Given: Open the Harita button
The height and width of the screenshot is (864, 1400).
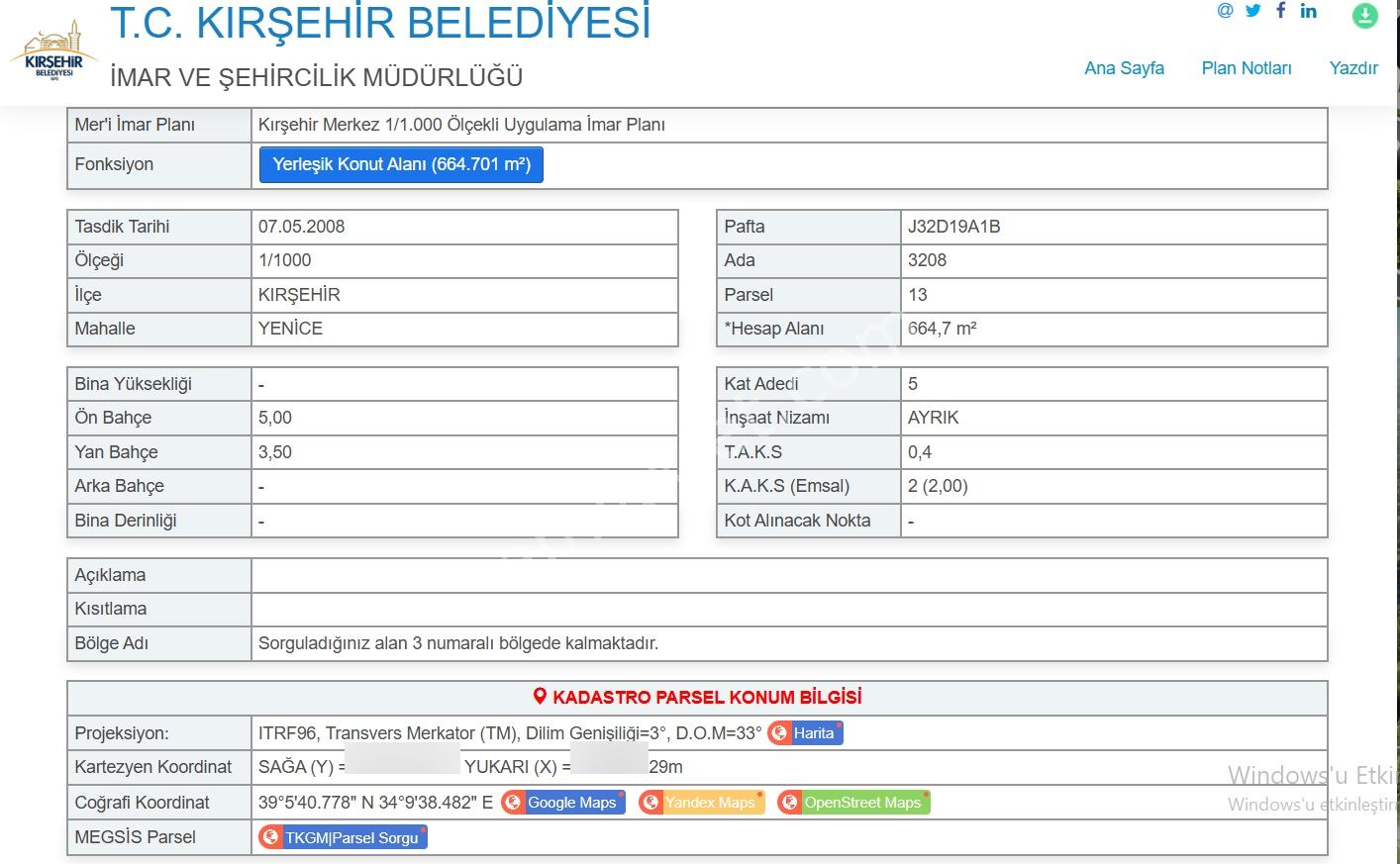Looking at the screenshot, I should pos(805,733).
